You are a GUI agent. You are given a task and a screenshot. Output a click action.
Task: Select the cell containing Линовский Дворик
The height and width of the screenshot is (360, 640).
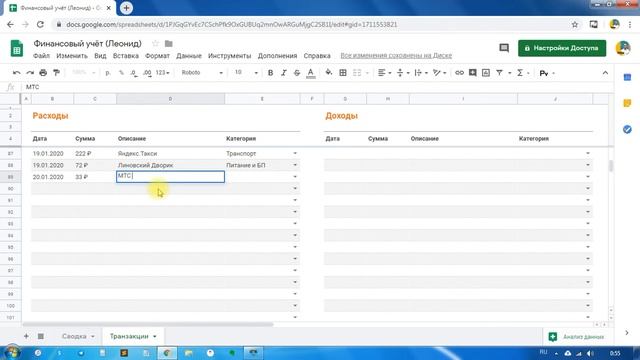point(170,165)
